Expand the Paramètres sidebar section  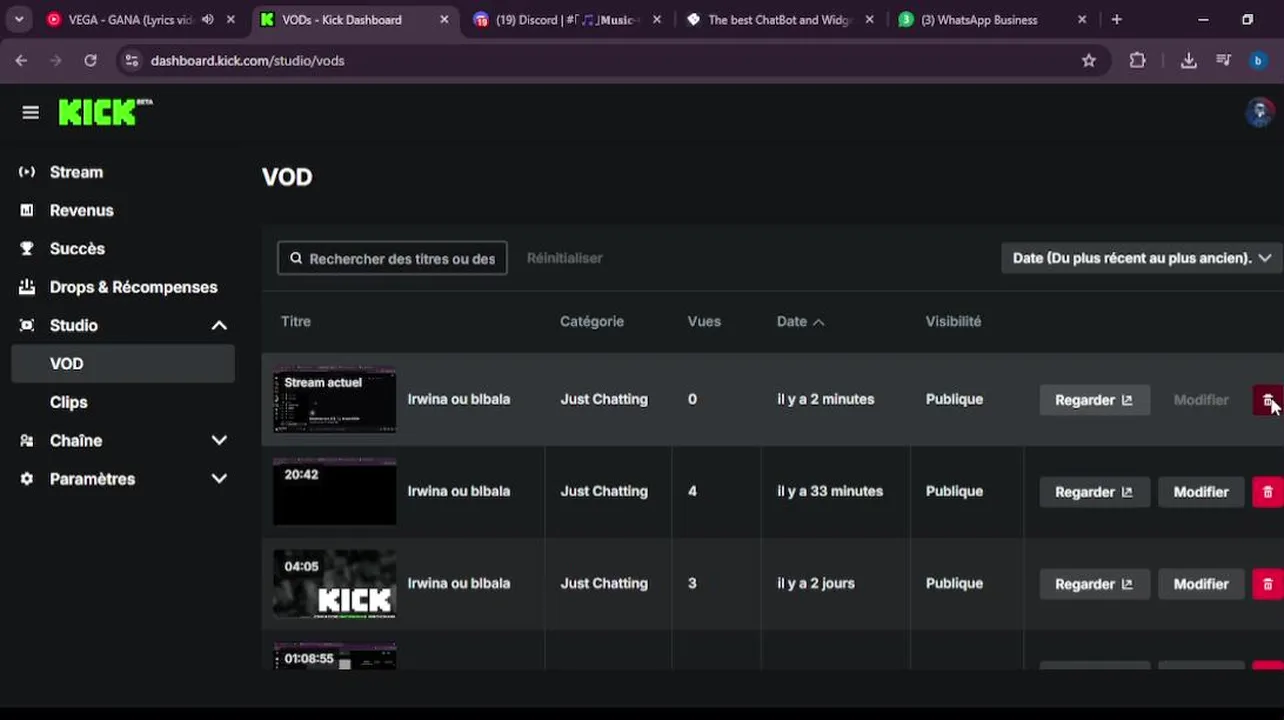coord(219,479)
